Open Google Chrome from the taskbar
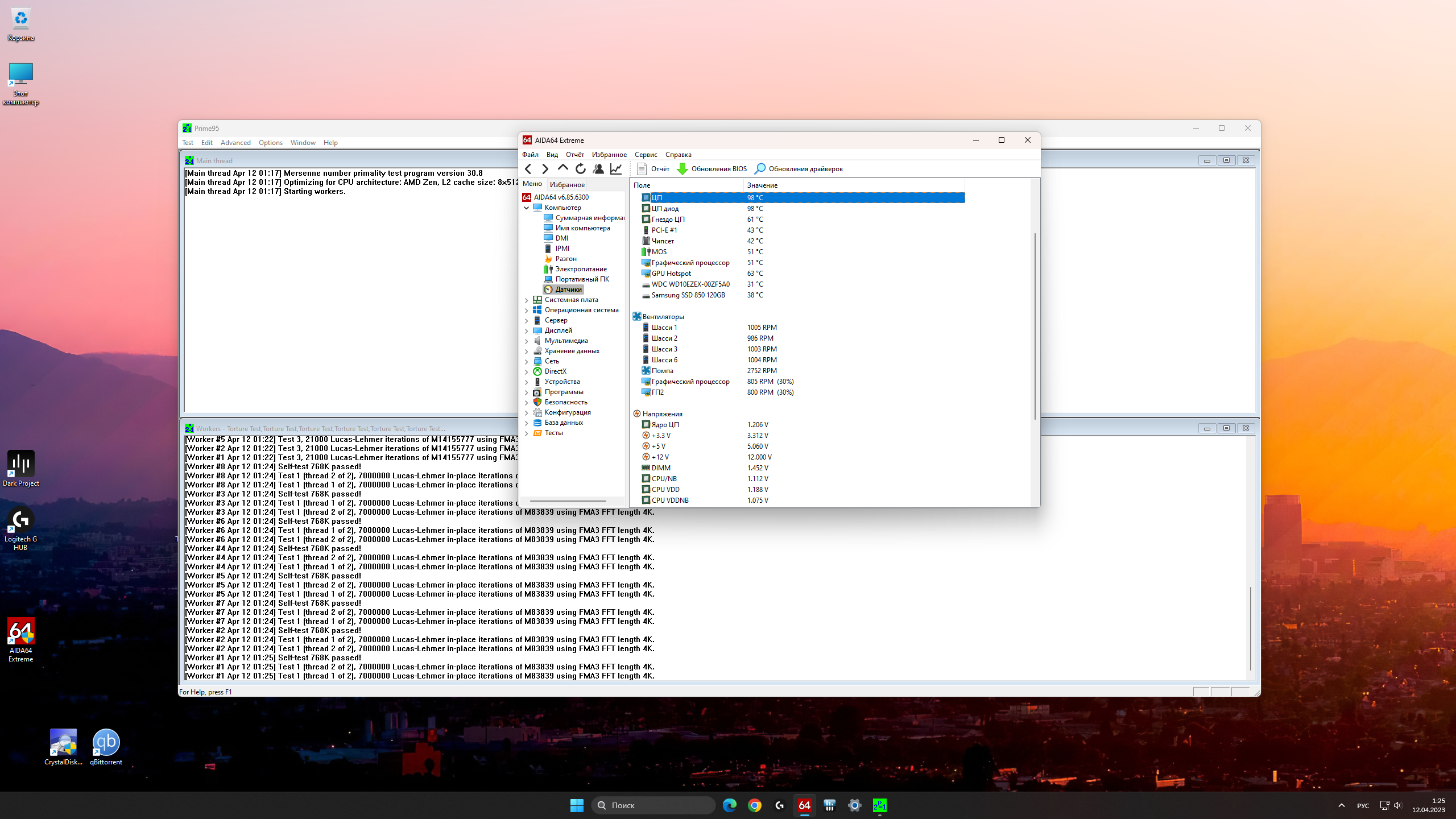The image size is (1456, 819). (755, 805)
